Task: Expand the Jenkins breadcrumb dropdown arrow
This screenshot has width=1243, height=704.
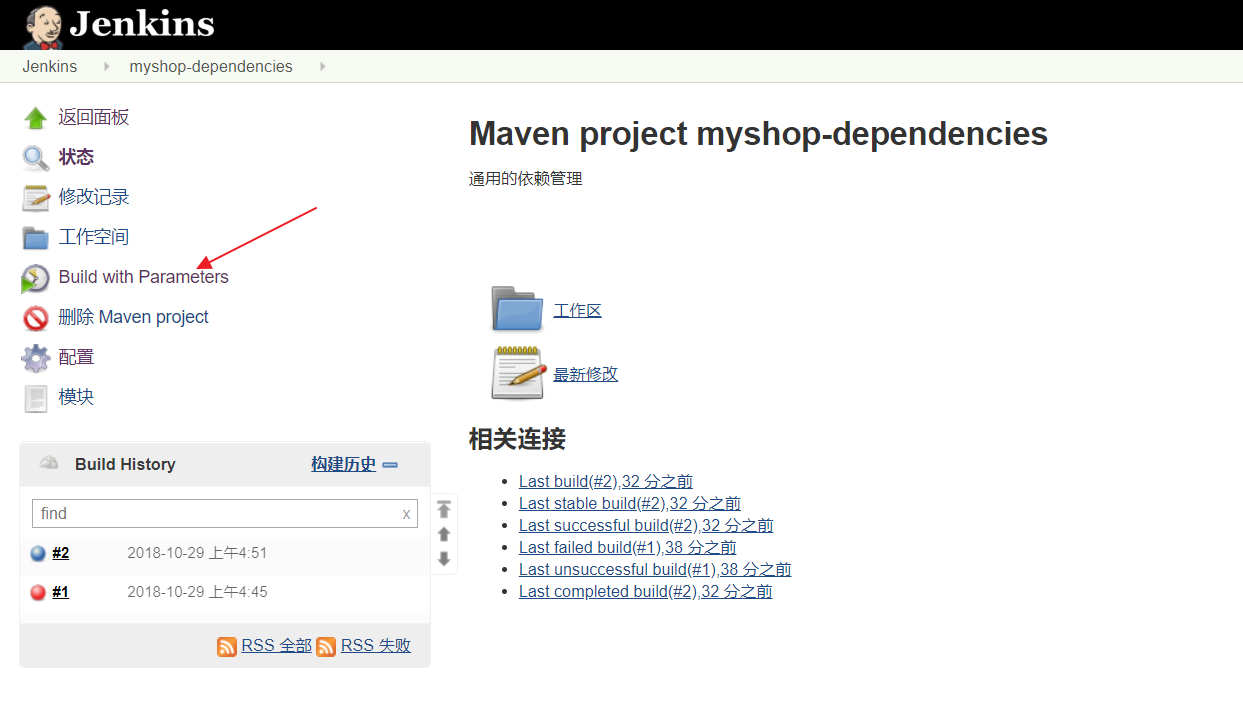Action: 103,67
